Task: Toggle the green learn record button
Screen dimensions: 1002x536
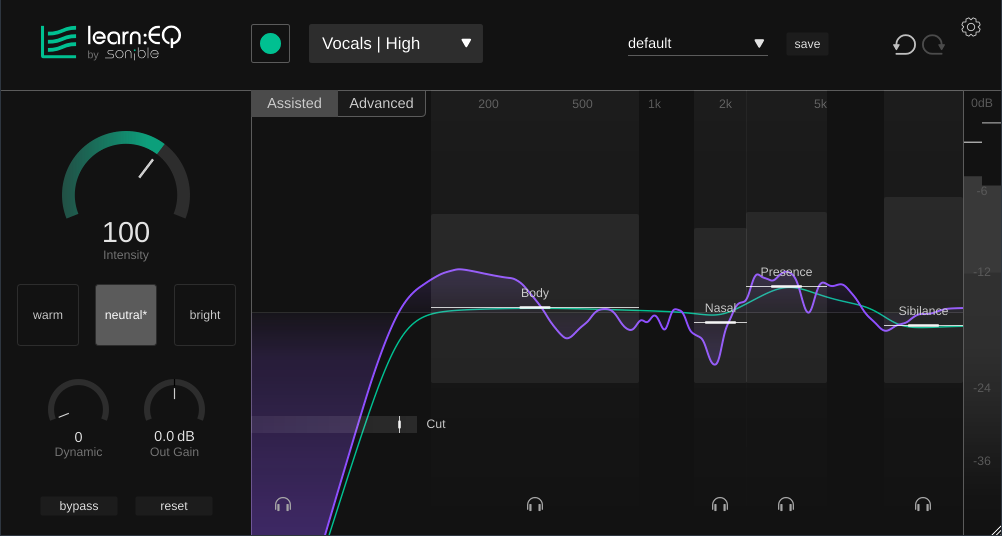Action: click(x=270, y=44)
